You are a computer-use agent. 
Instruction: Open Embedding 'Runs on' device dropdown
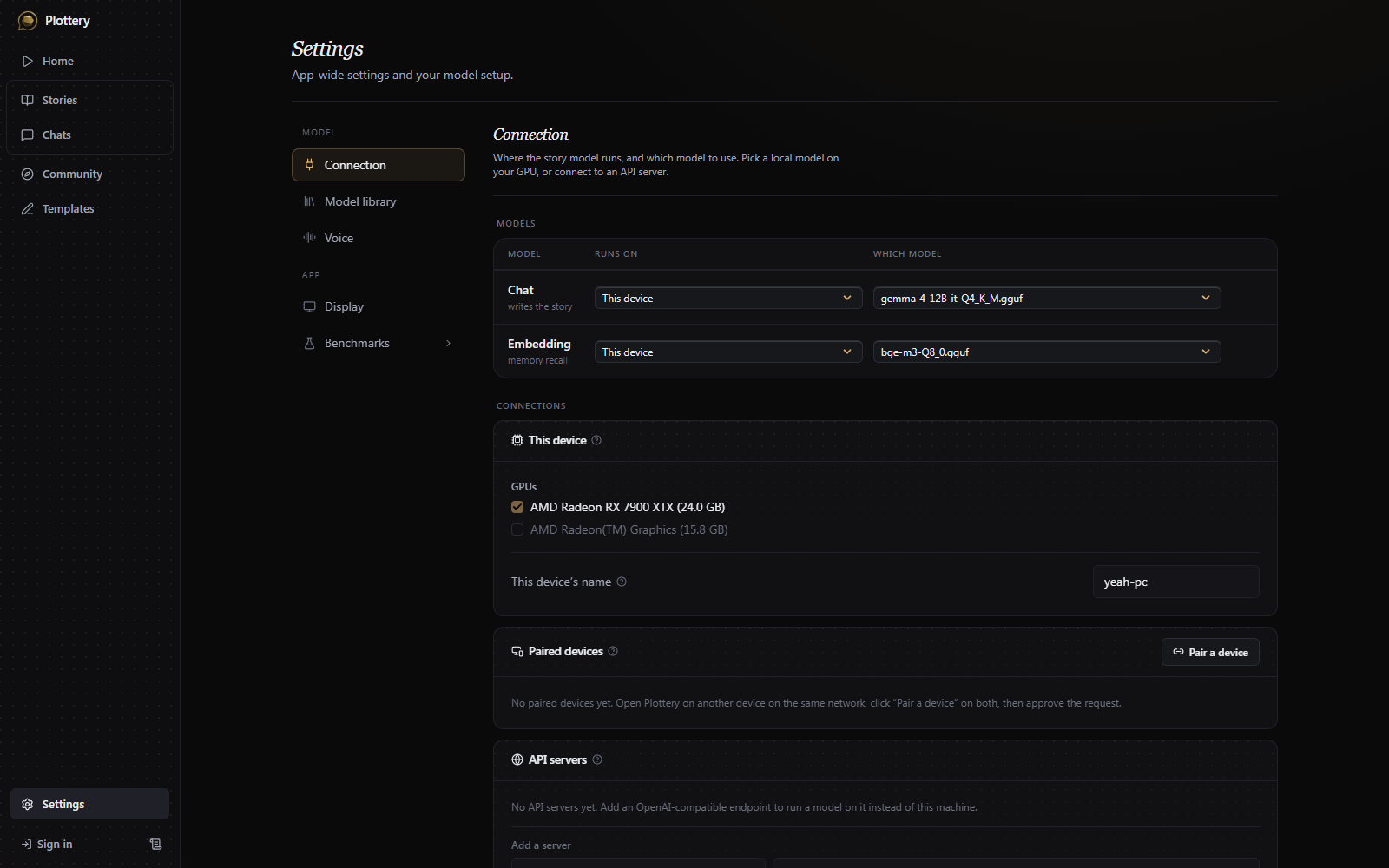728,352
